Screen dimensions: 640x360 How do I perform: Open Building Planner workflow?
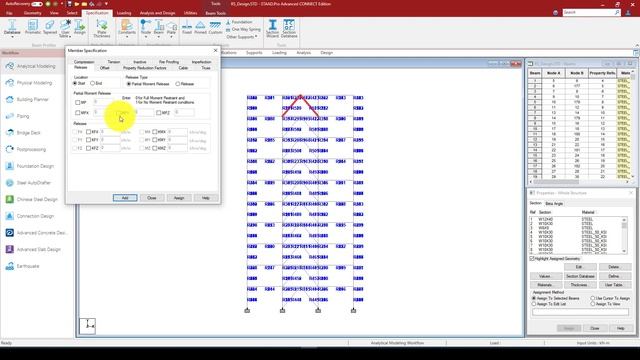tap(33, 100)
